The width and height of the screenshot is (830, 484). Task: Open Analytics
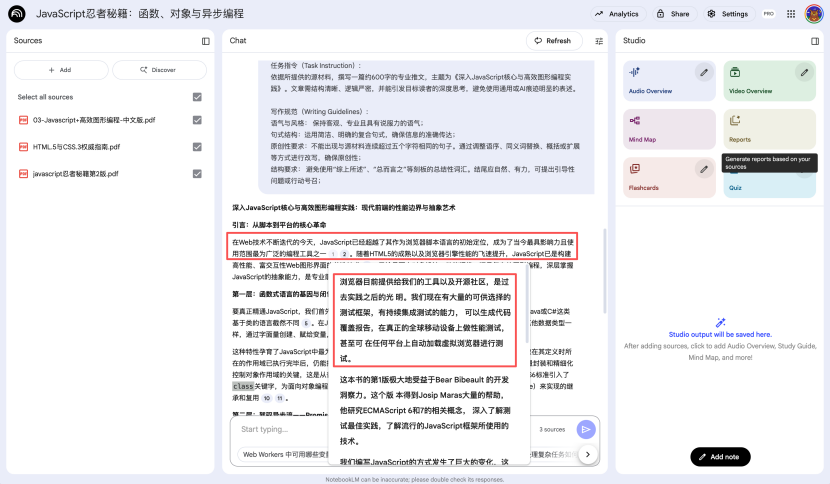point(618,14)
